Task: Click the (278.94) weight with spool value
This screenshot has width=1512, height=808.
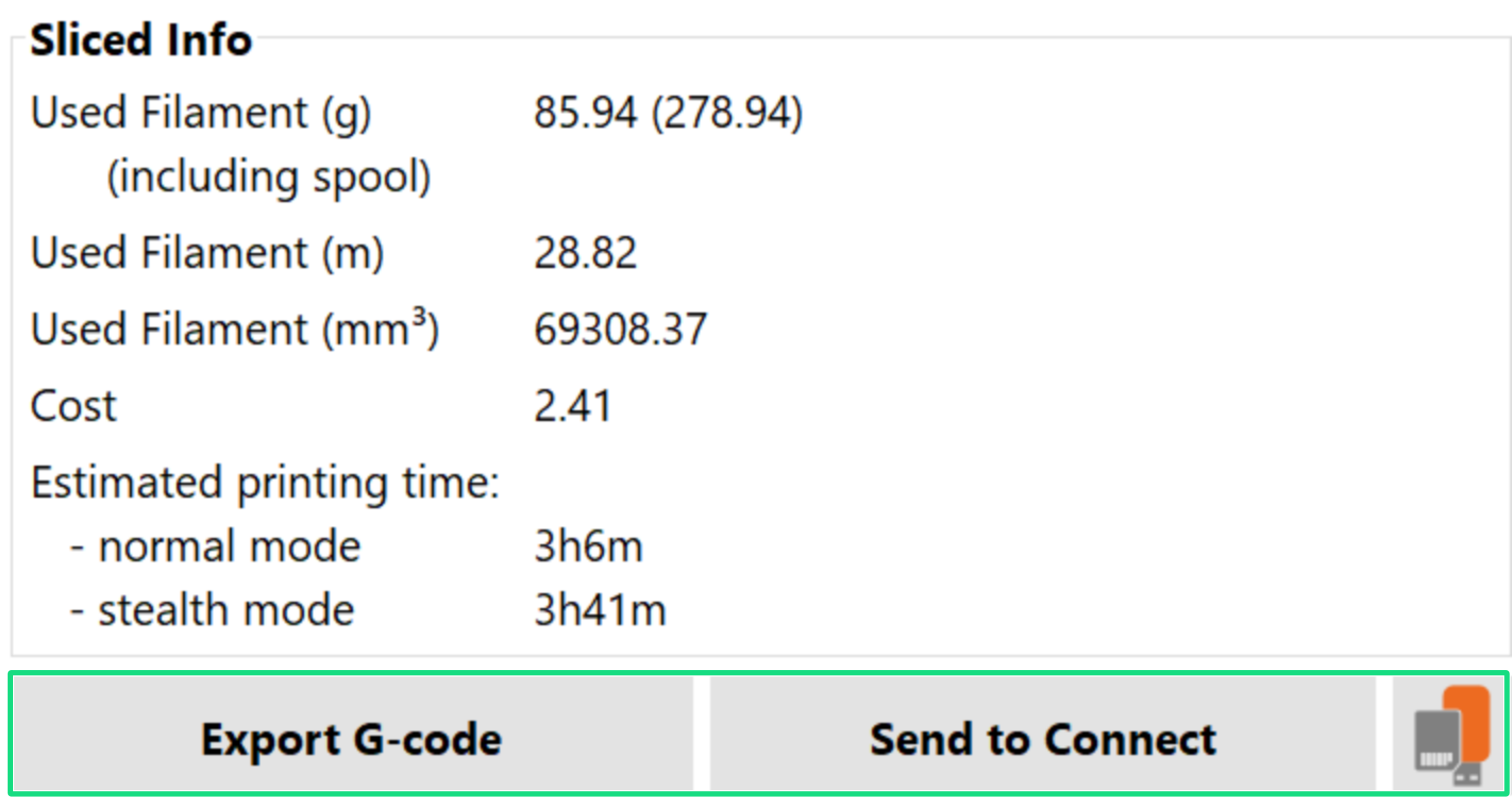Action: 727,112
